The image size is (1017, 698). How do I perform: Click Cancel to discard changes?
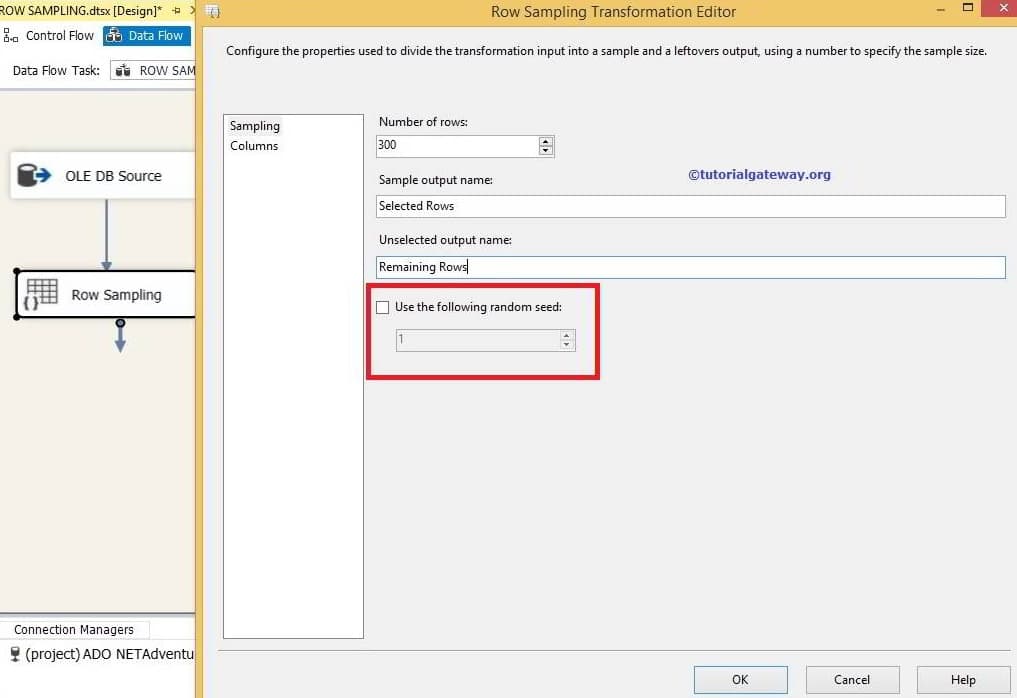852,679
